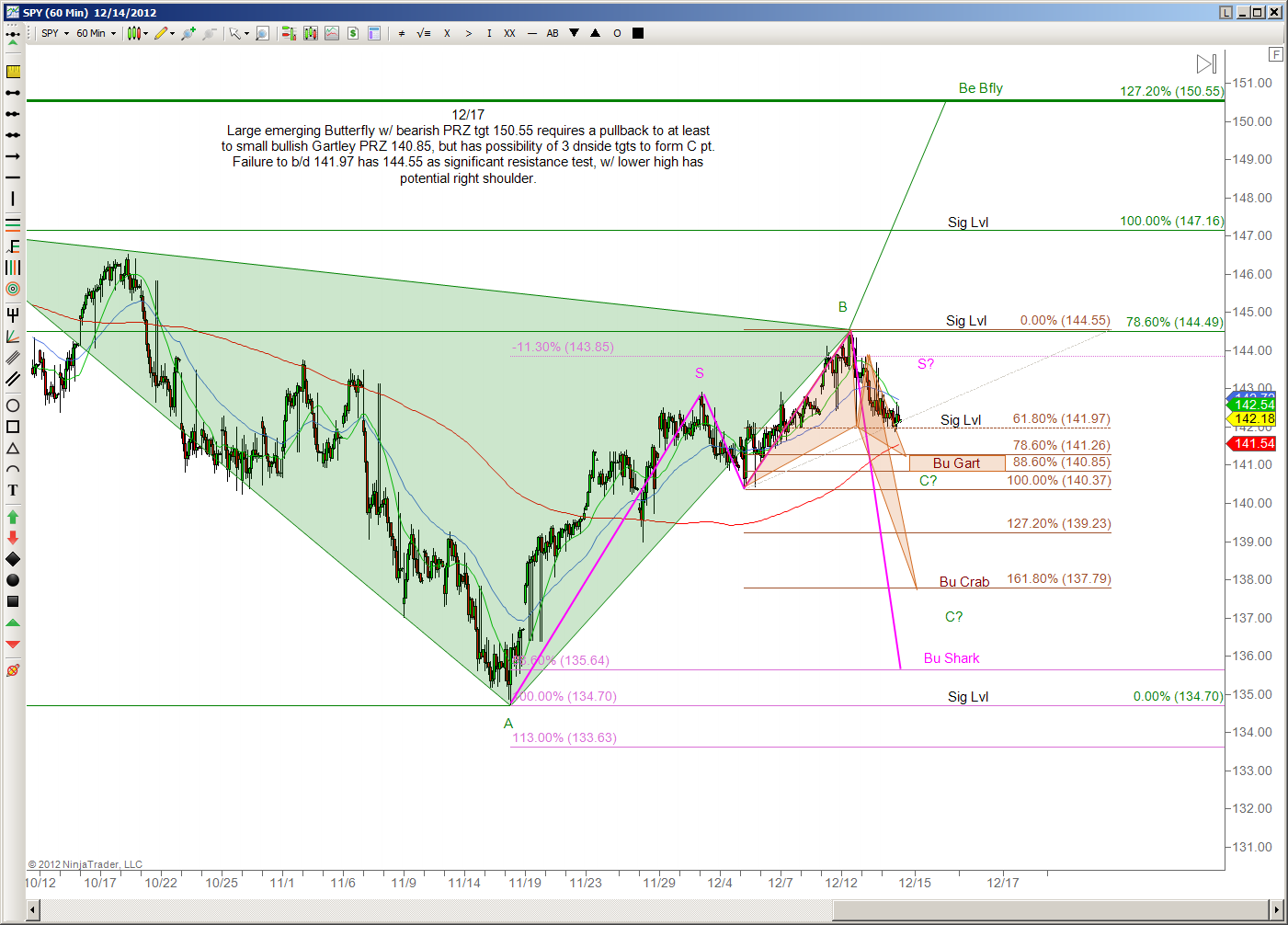Toggle the F button at top right
This screenshot has width=1288, height=925.
1276,54
